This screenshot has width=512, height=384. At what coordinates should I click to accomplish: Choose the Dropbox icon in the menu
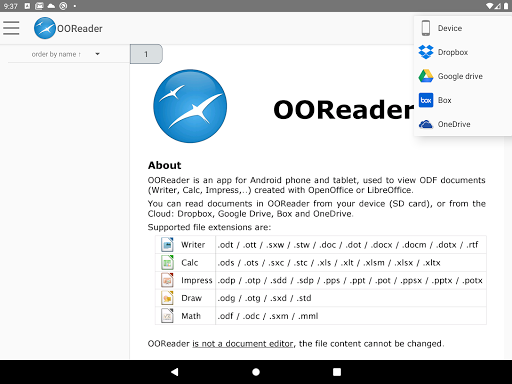pyautogui.click(x=426, y=52)
